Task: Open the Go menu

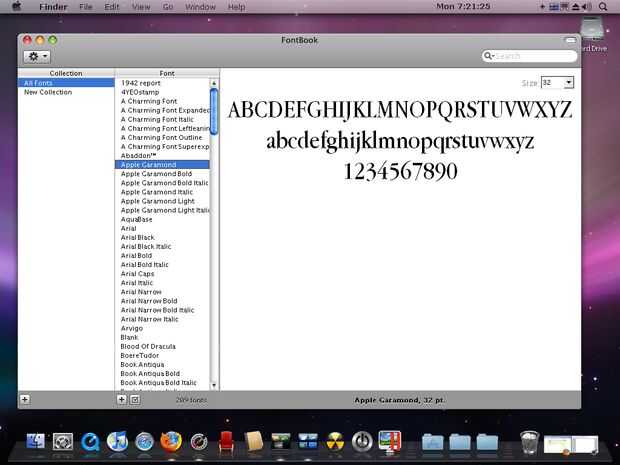Action: pyautogui.click(x=168, y=7)
